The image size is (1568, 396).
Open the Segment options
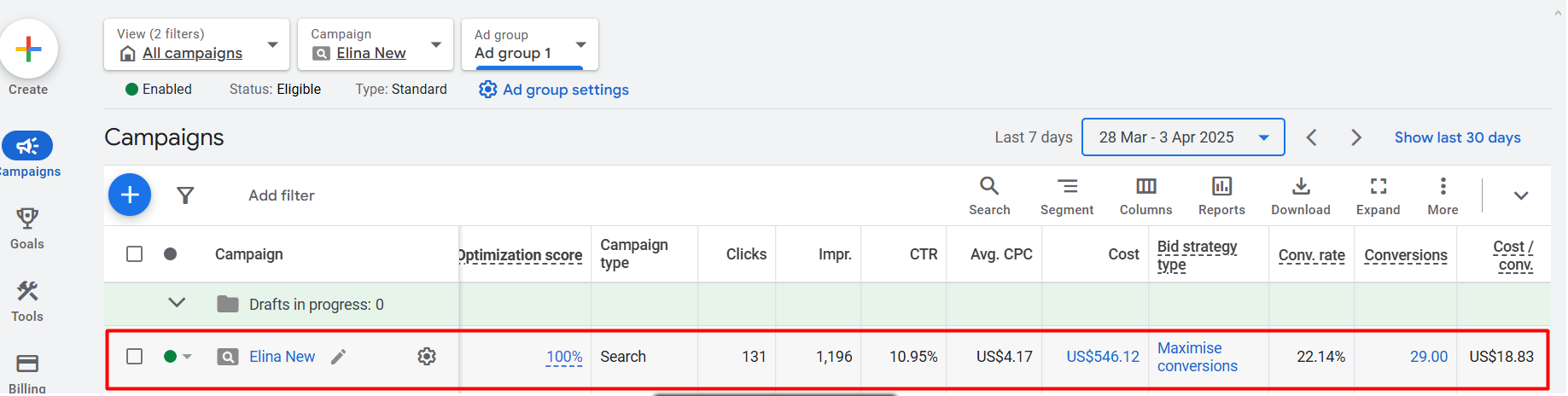(x=1066, y=195)
